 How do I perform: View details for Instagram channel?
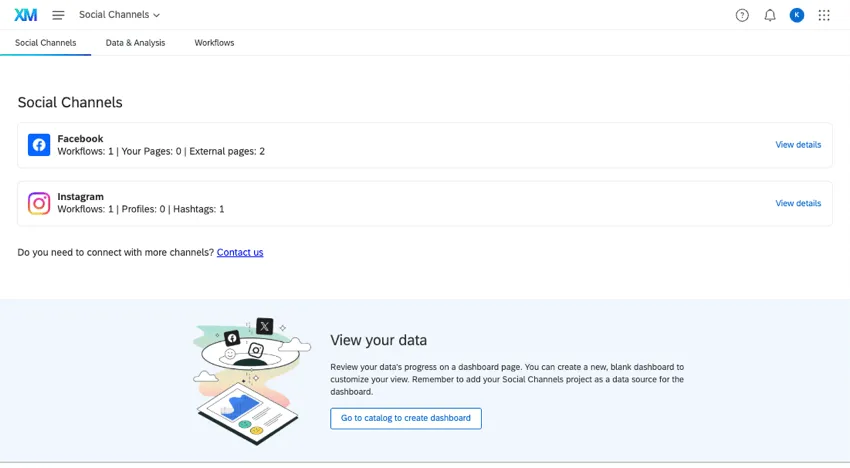click(x=798, y=203)
